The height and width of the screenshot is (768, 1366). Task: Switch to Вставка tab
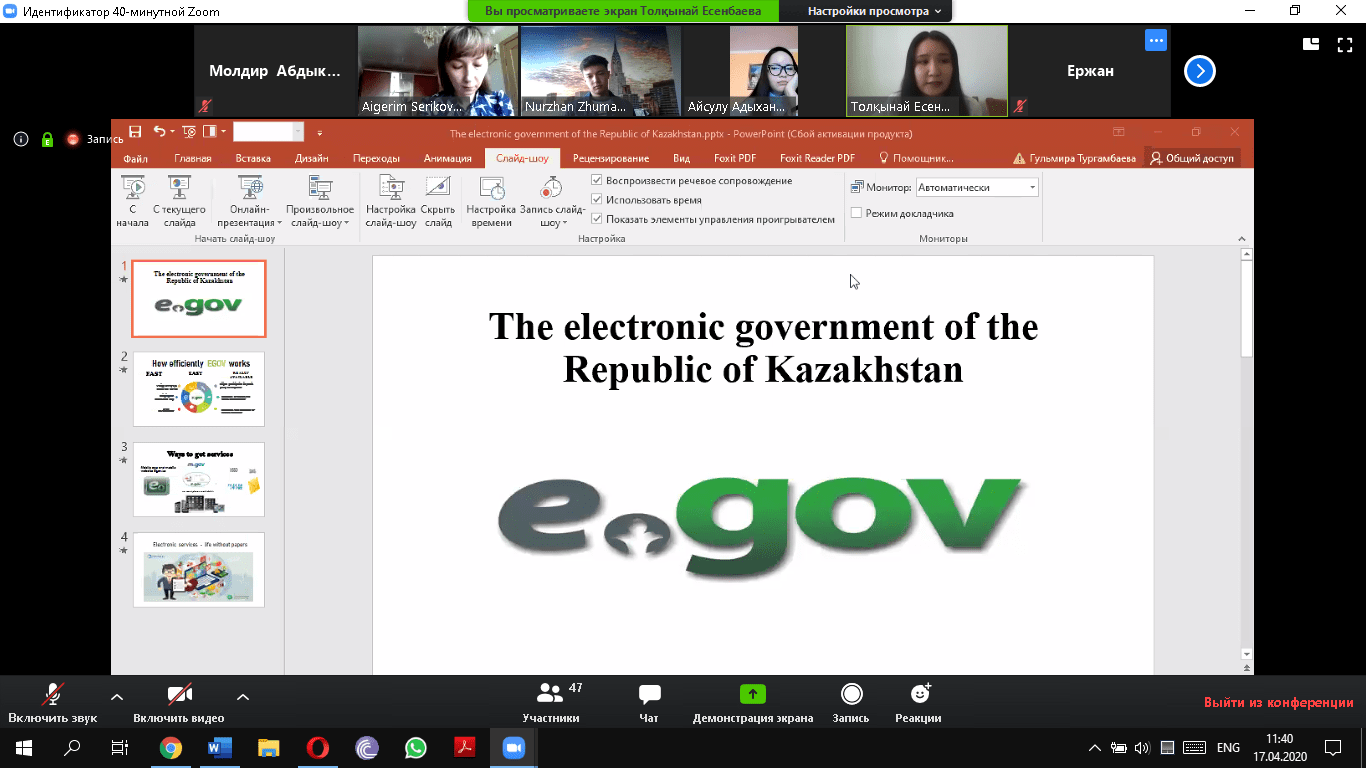[x=253, y=158]
